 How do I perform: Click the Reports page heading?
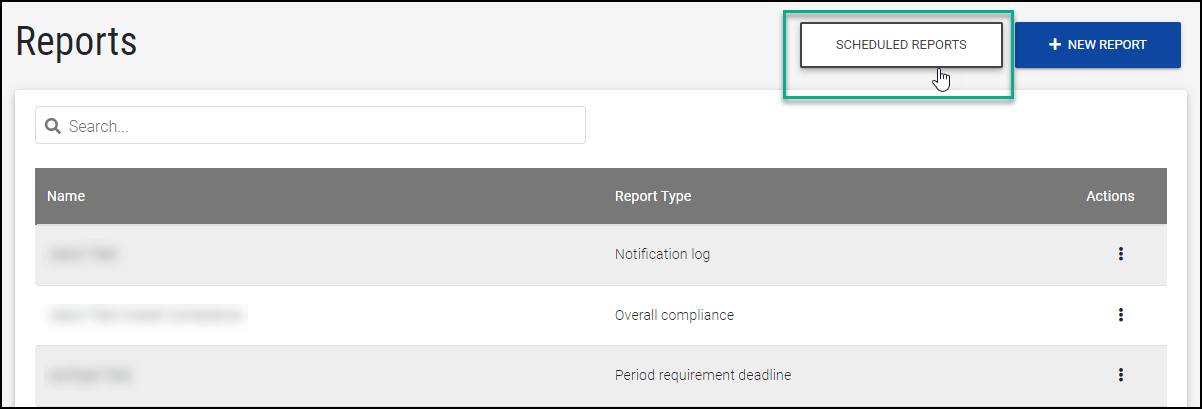tap(76, 42)
